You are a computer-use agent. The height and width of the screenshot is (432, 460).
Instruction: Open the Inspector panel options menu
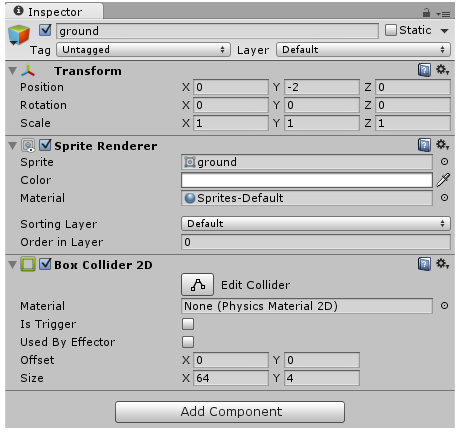click(x=443, y=14)
